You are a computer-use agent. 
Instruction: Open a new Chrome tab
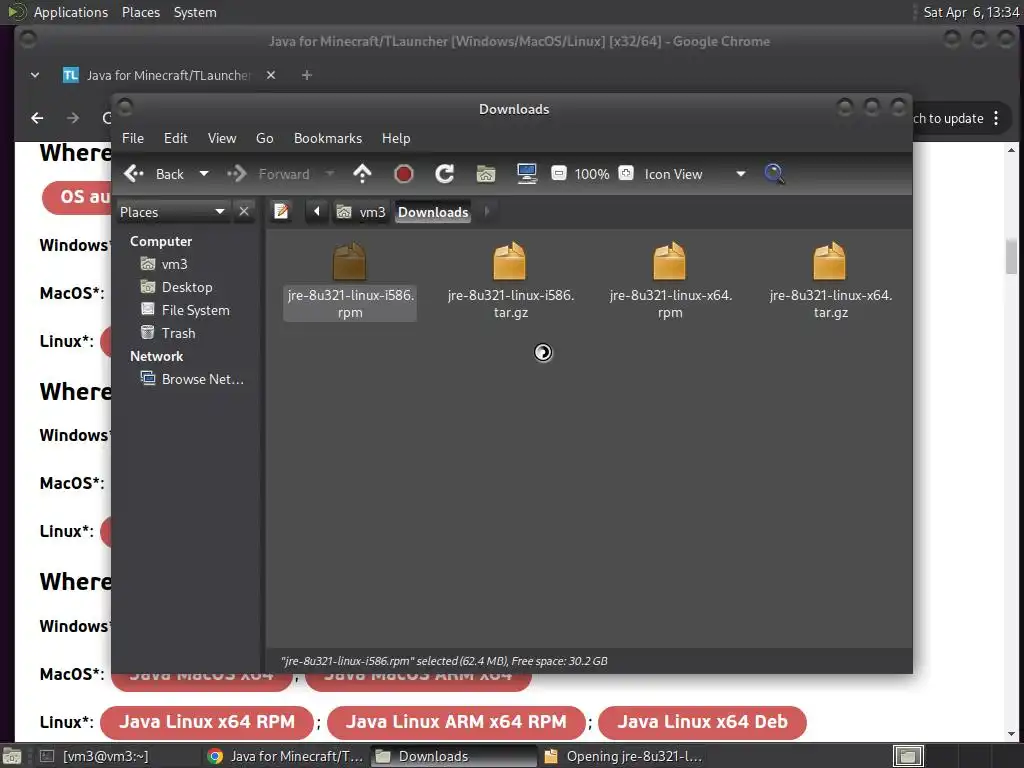(x=306, y=75)
